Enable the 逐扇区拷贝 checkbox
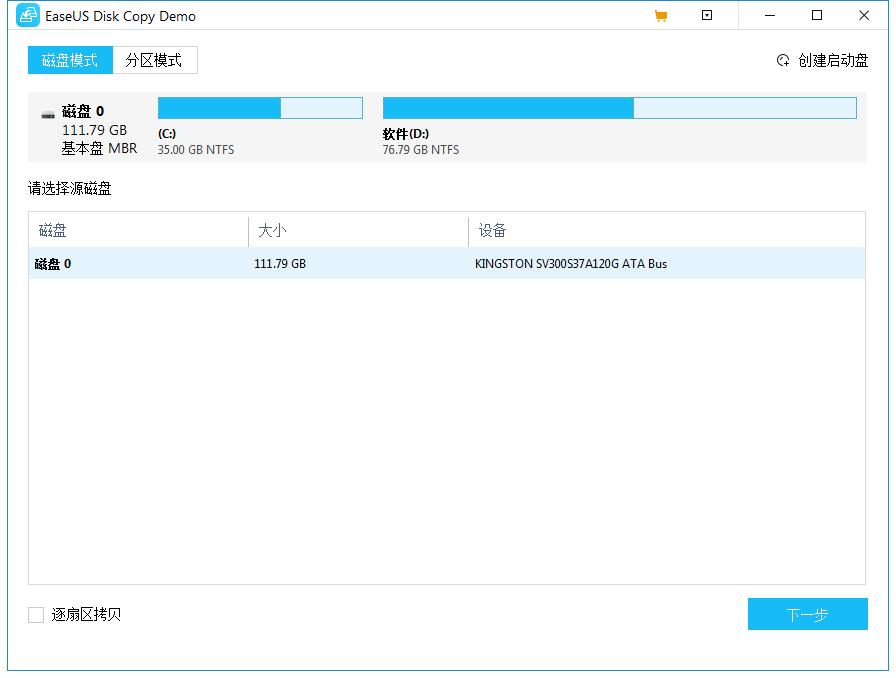896x678 pixels. tap(36, 615)
